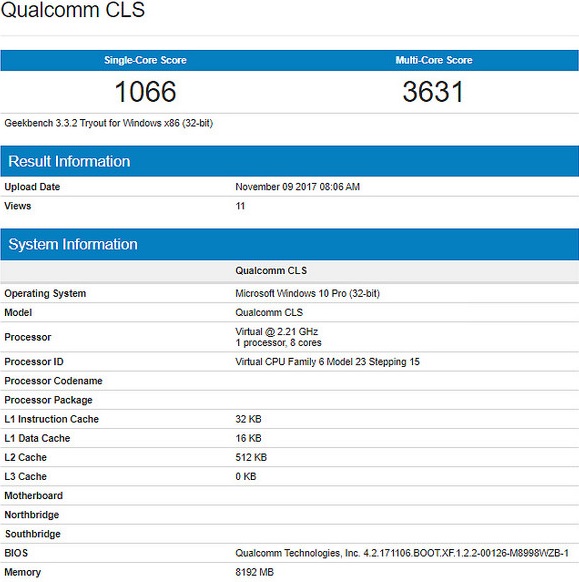Select Microsoft Windows 10 Pro (32-bit) value
The height and width of the screenshot is (582, 579).
[307, 294]
